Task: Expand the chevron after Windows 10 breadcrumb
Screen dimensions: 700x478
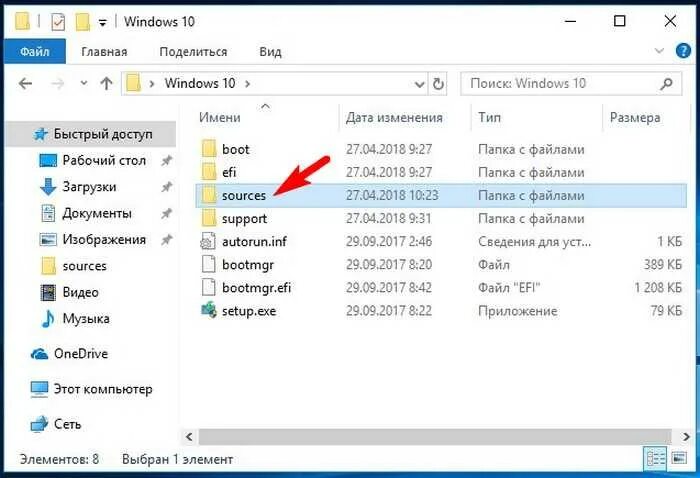Action: (247, 83)
